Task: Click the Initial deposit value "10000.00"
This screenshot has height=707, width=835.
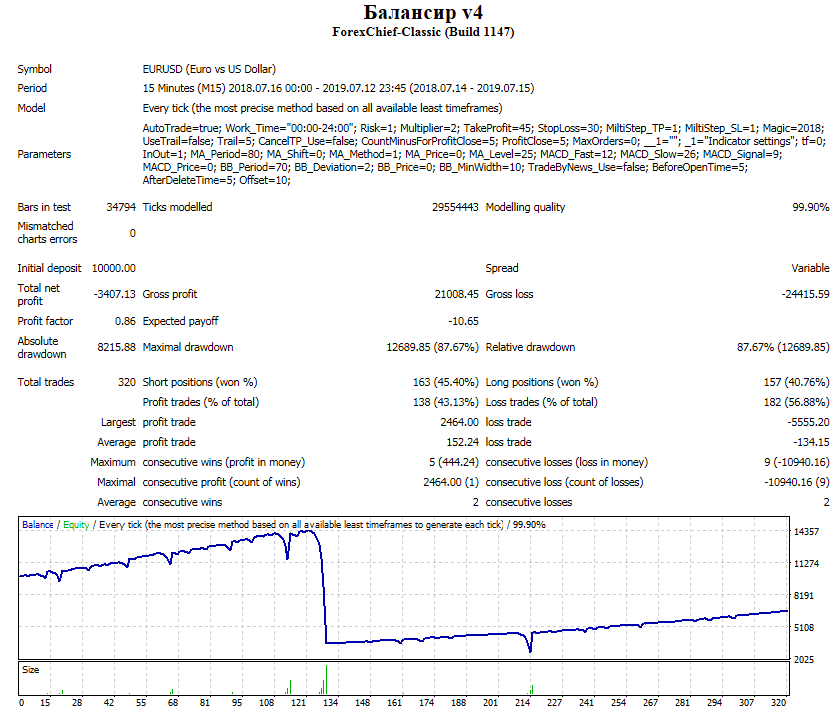Action: [x=113, y=268]
